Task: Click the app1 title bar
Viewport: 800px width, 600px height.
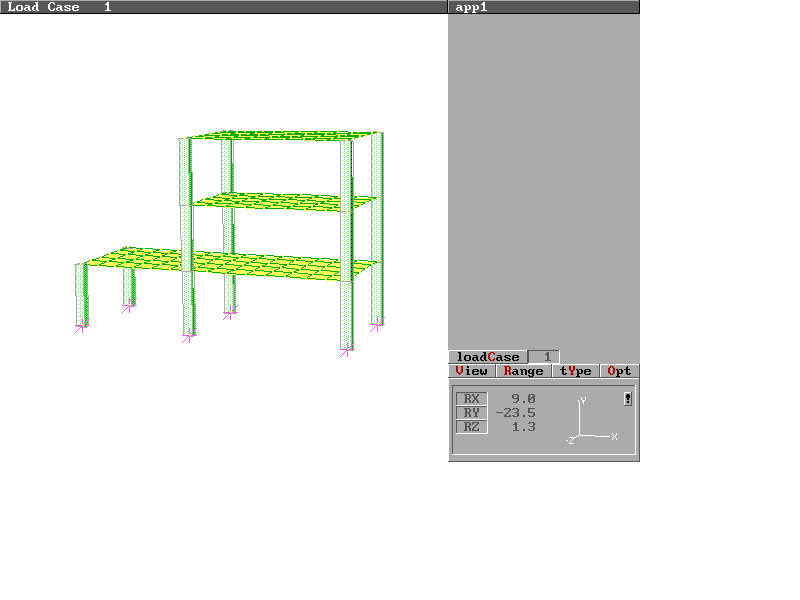Action: coord(543,7)
